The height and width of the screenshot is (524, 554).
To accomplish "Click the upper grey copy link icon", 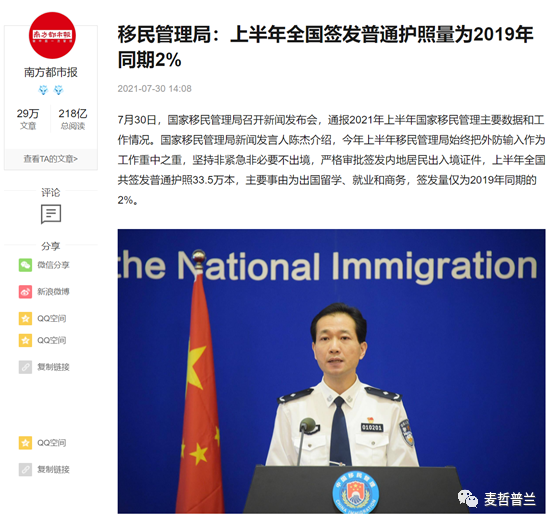I will click(x=25, y=367).
